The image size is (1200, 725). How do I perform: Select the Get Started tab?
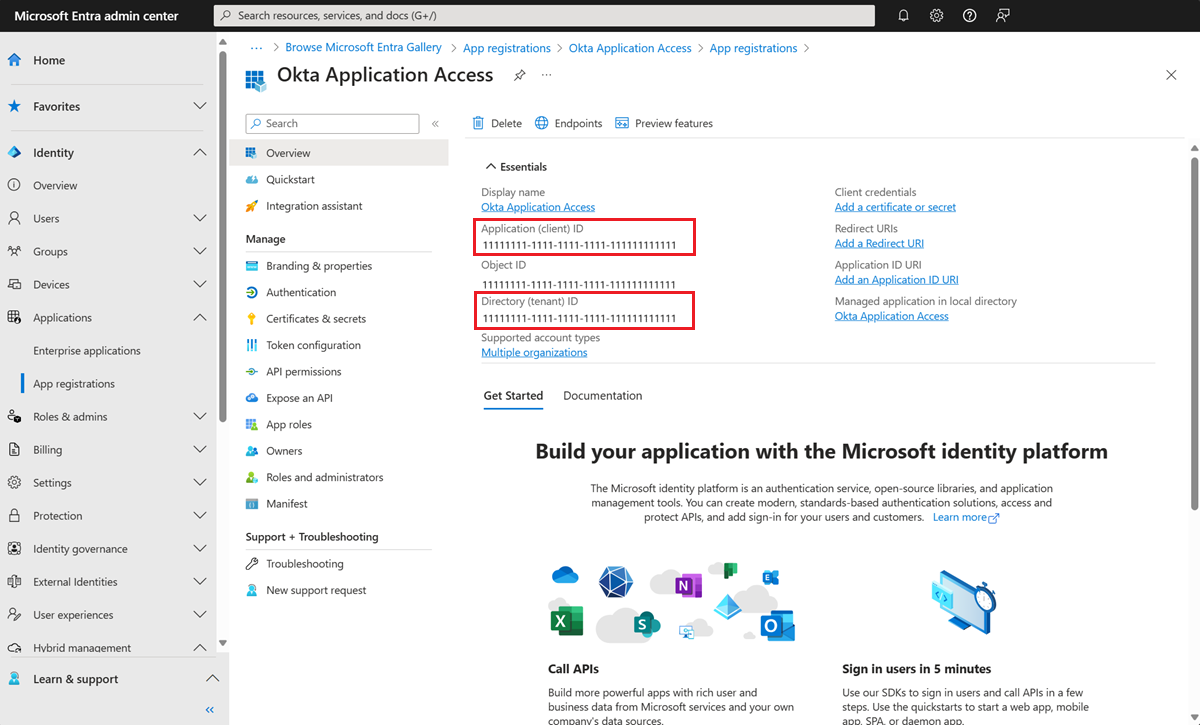tap(513, 395)
